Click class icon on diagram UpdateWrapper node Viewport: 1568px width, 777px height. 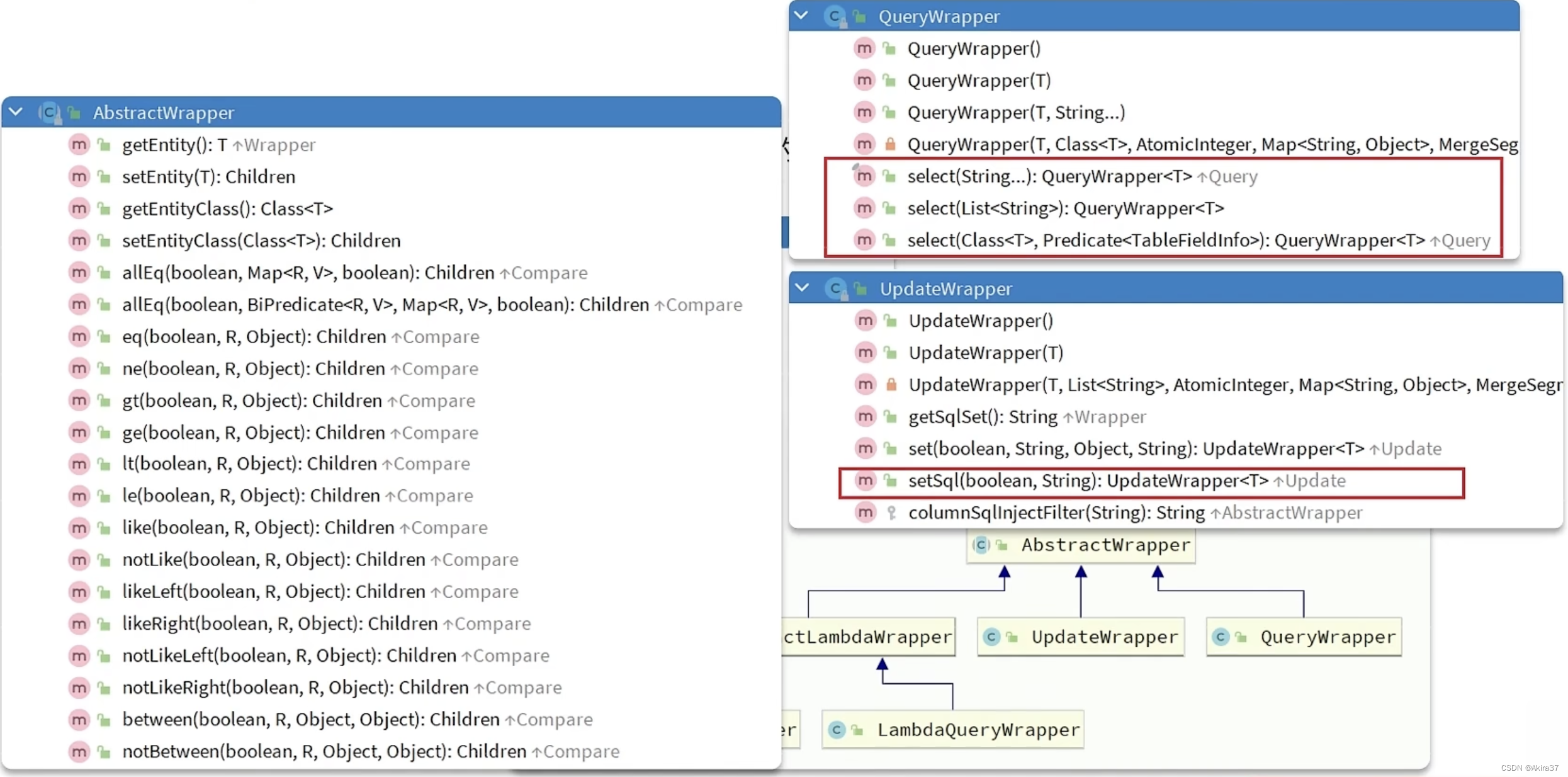coord(992,637)
